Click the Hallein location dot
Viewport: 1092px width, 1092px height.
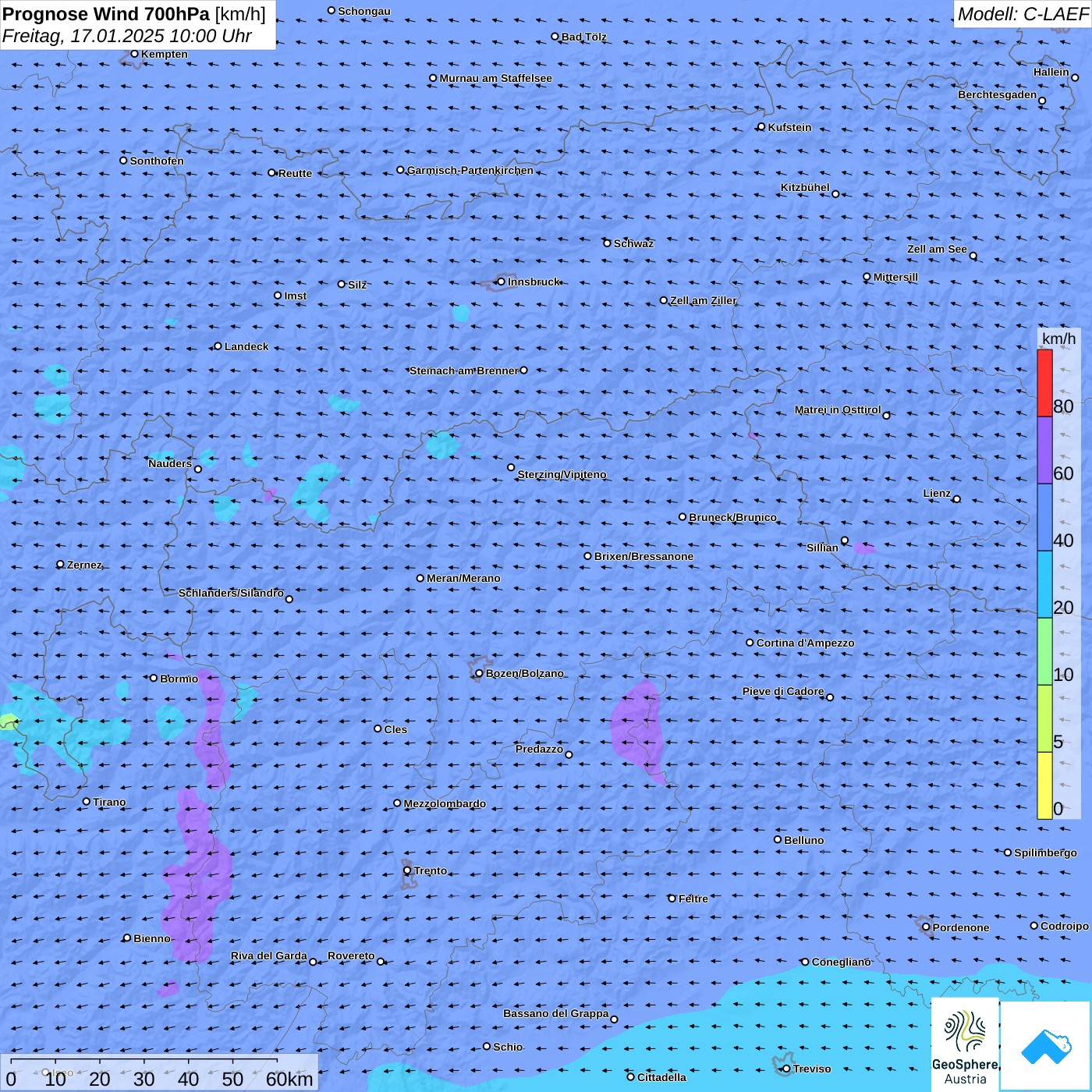[1075, 77]
